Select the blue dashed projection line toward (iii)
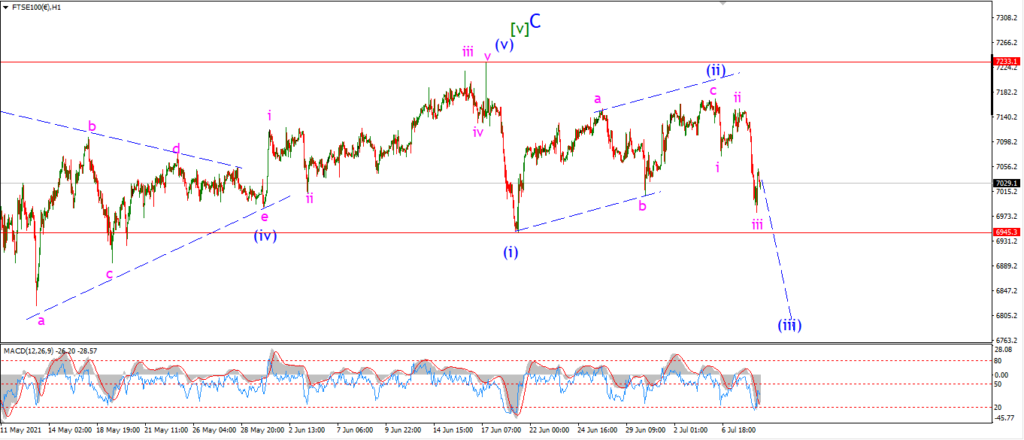 click(x=776, y=248)
